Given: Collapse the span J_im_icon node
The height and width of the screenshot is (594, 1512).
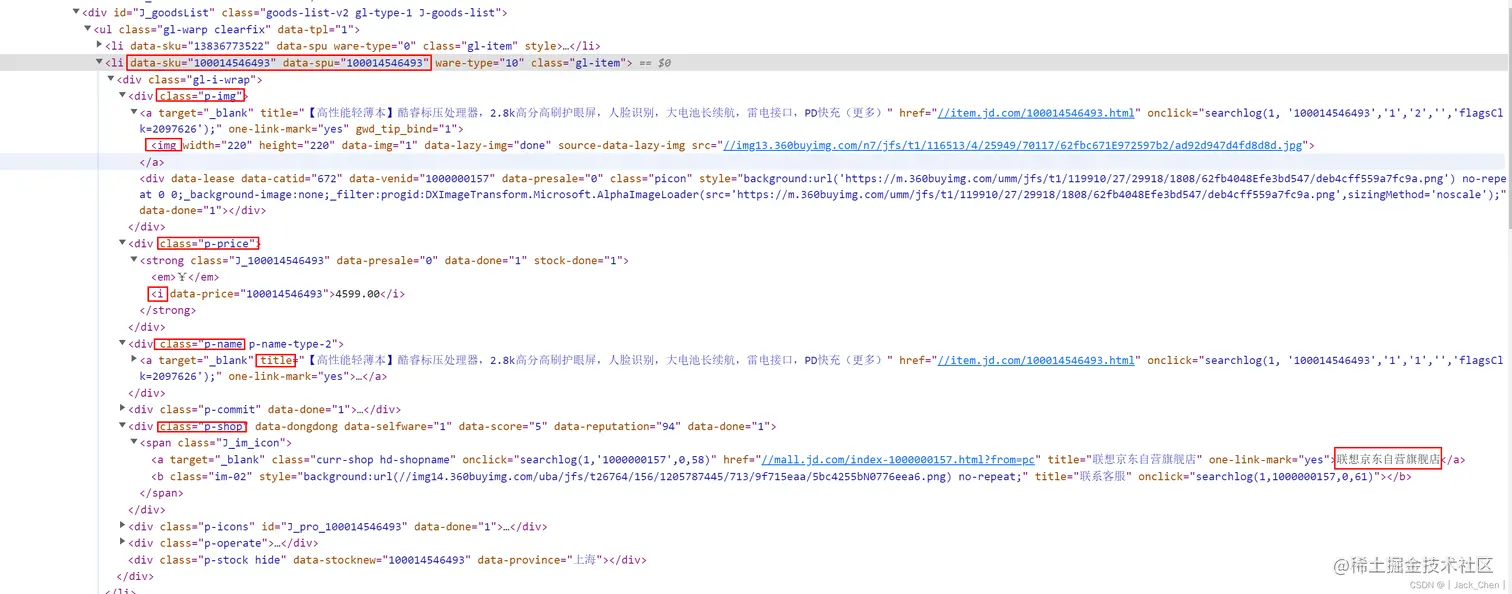Looking at the screenshot, I should click(134, 442).
